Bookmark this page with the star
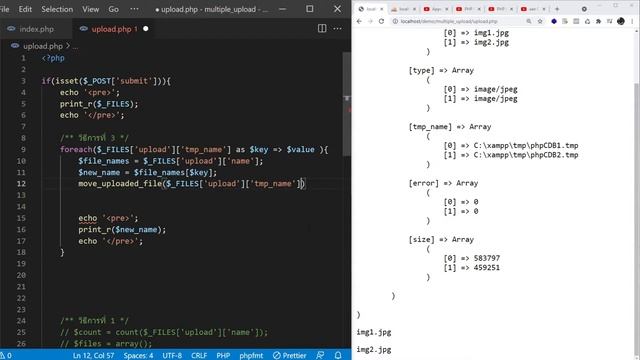 tap(540, 21)
